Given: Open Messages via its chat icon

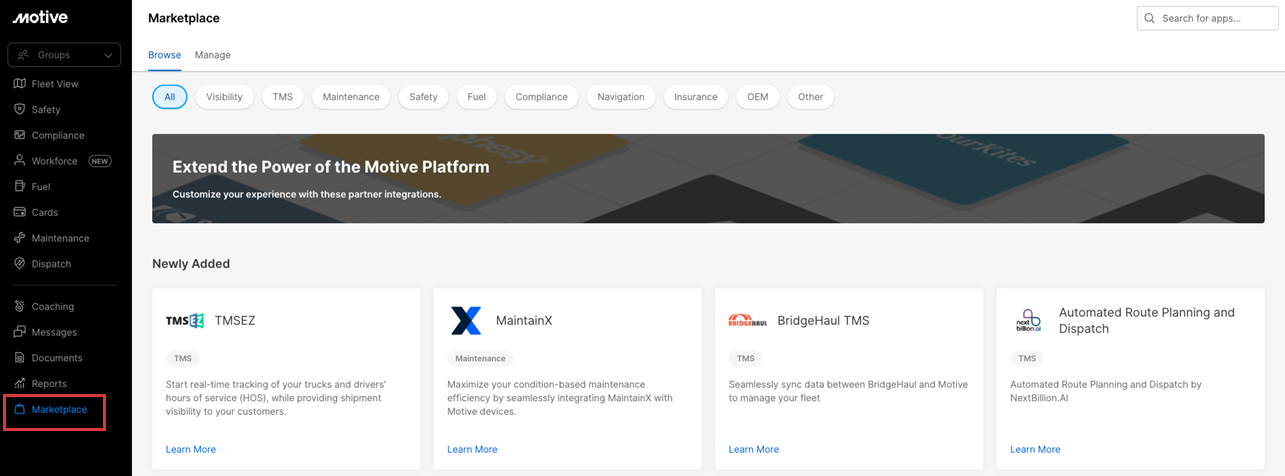Looking at the screenshot, I should [x=20, y=332].
